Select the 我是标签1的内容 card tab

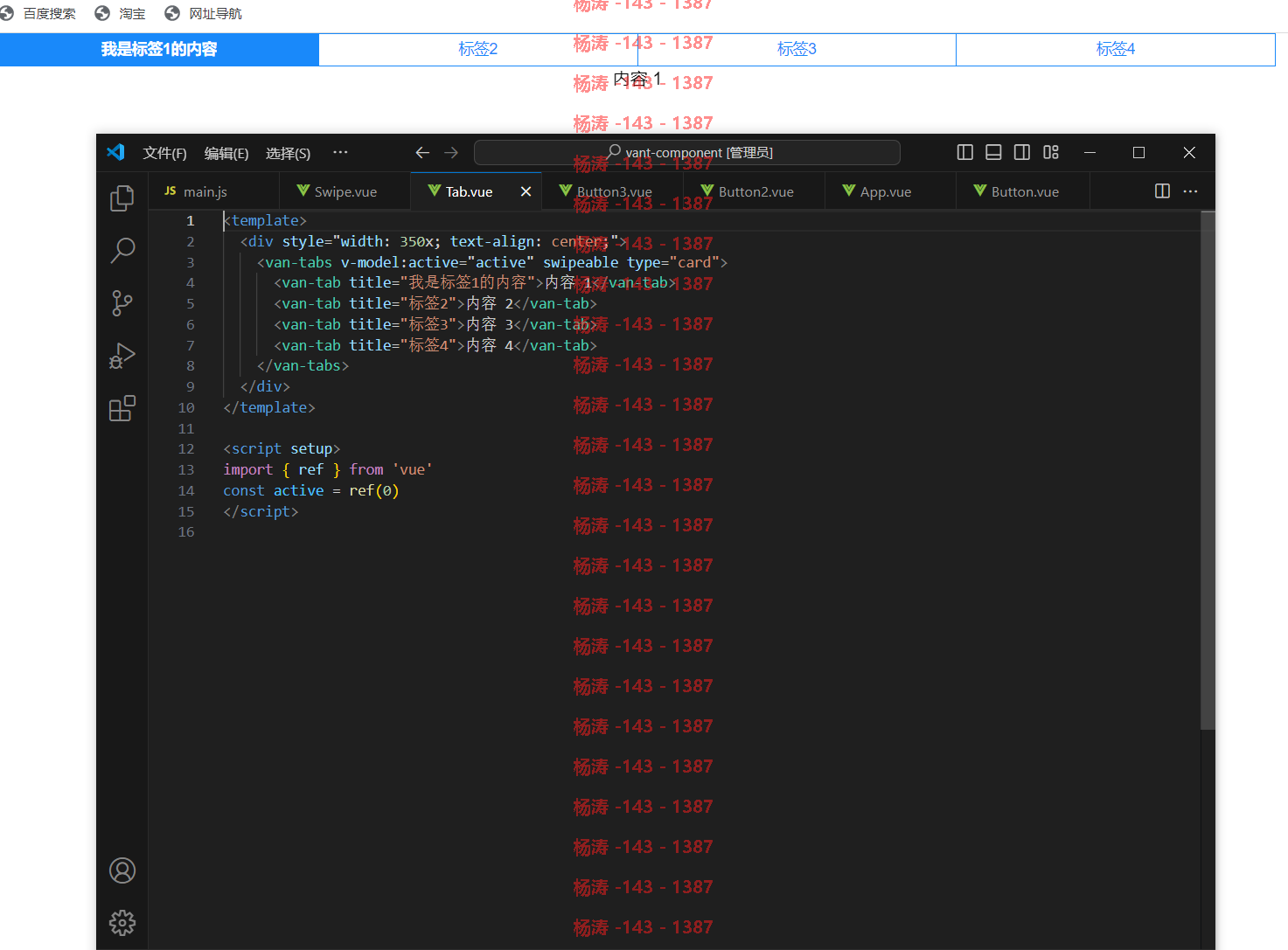point(159,49)
